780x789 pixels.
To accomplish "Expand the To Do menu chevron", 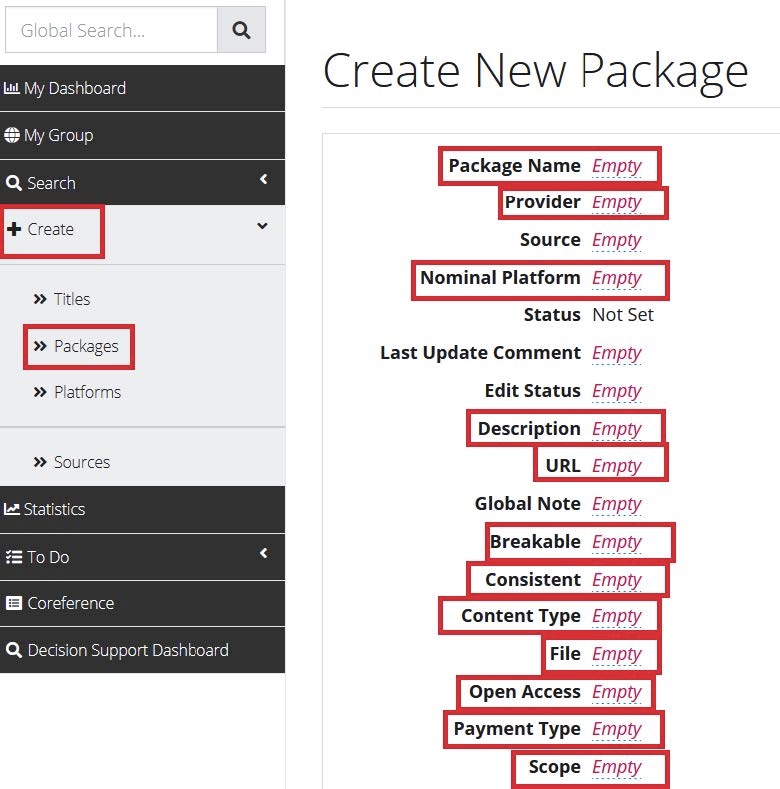I will (263, 553).
